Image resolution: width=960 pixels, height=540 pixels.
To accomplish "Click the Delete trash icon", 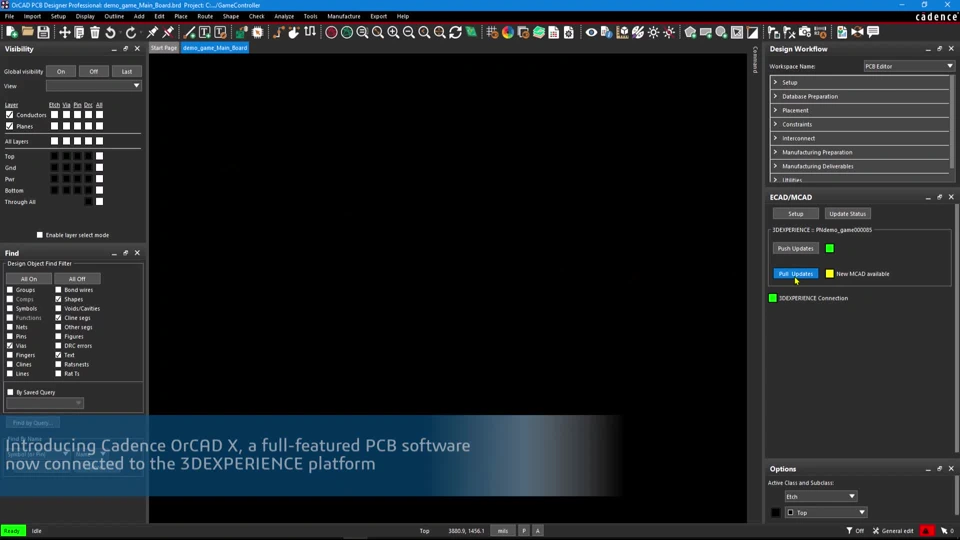I will click(95, 32).
